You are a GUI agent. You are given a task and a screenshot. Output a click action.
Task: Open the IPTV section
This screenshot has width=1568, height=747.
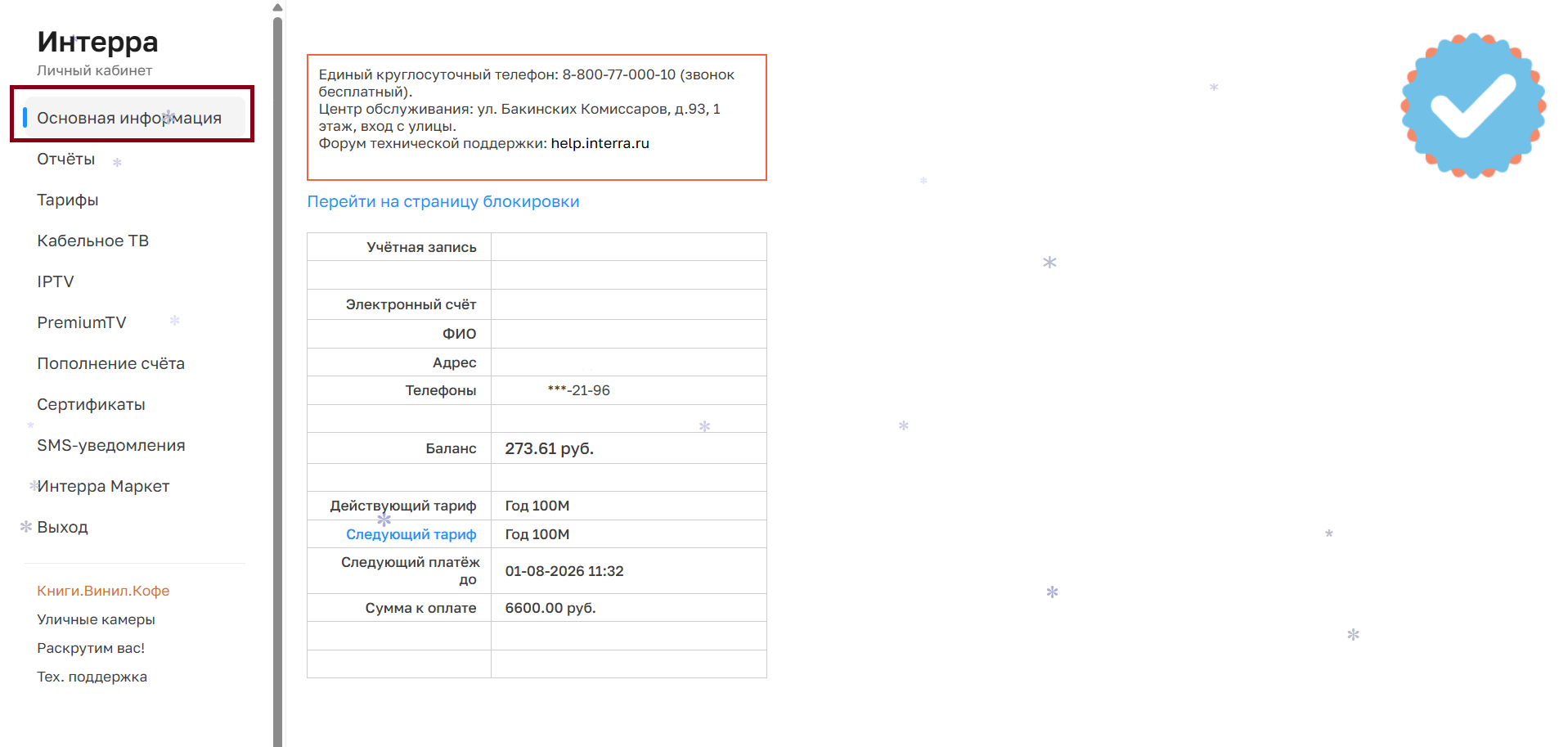point(55,281)
